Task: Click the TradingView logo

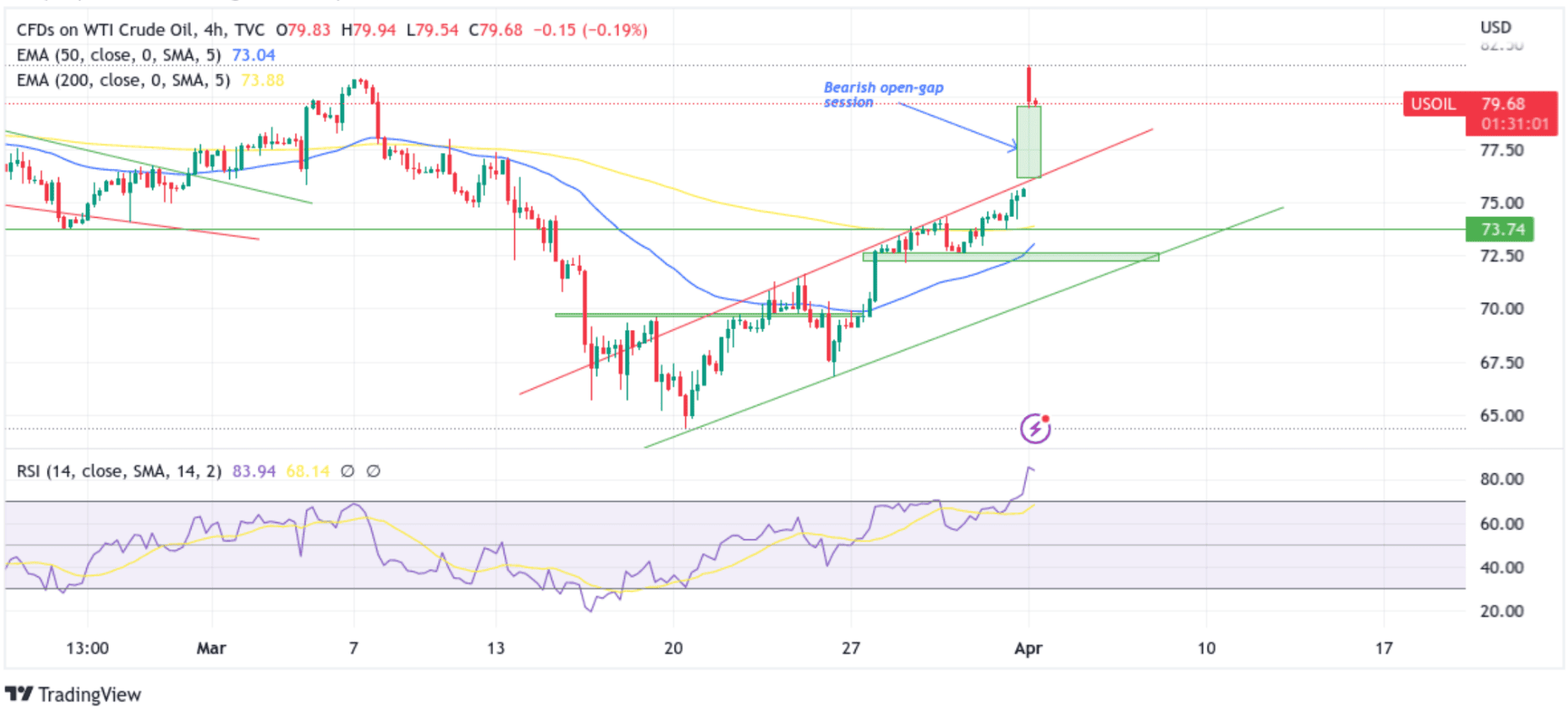Action: coord(74,694)
